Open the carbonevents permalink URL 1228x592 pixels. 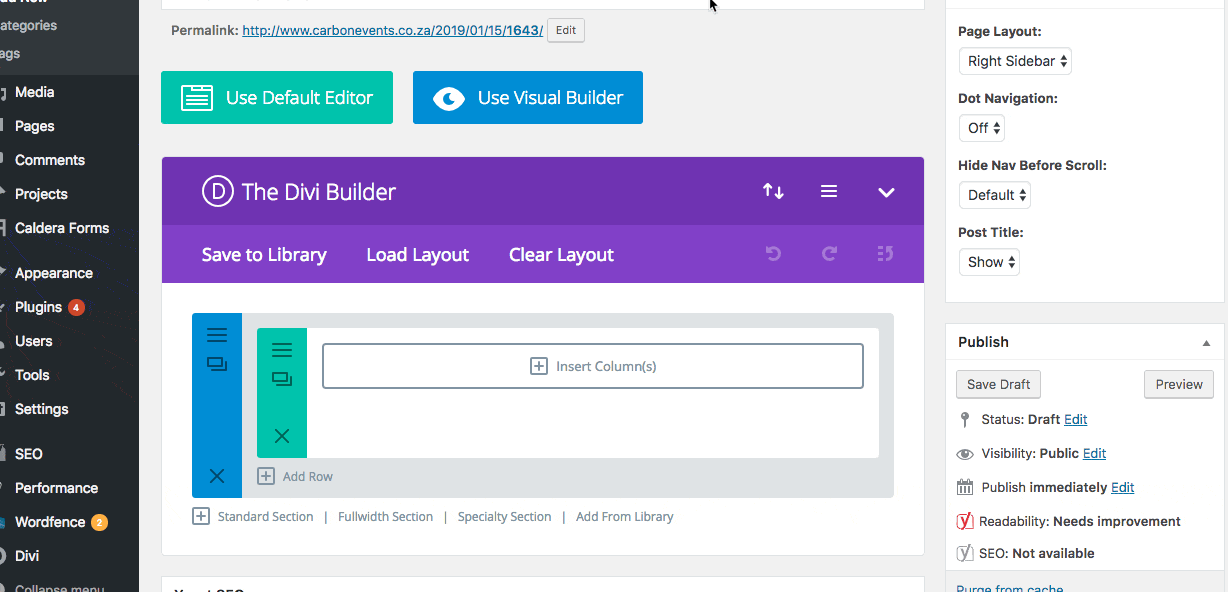pyautogui.click(x=392, y=31)
